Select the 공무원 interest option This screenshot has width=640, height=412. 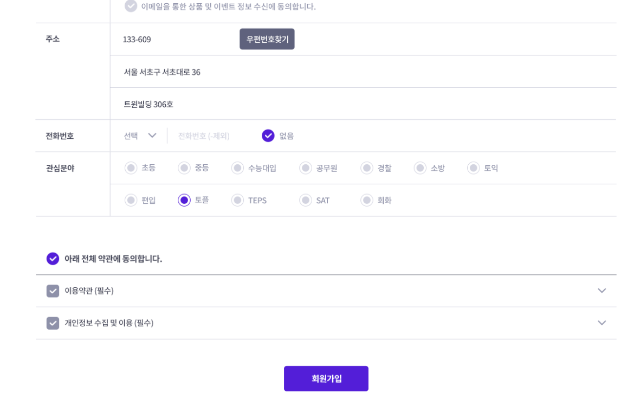[x=306, y=168]
